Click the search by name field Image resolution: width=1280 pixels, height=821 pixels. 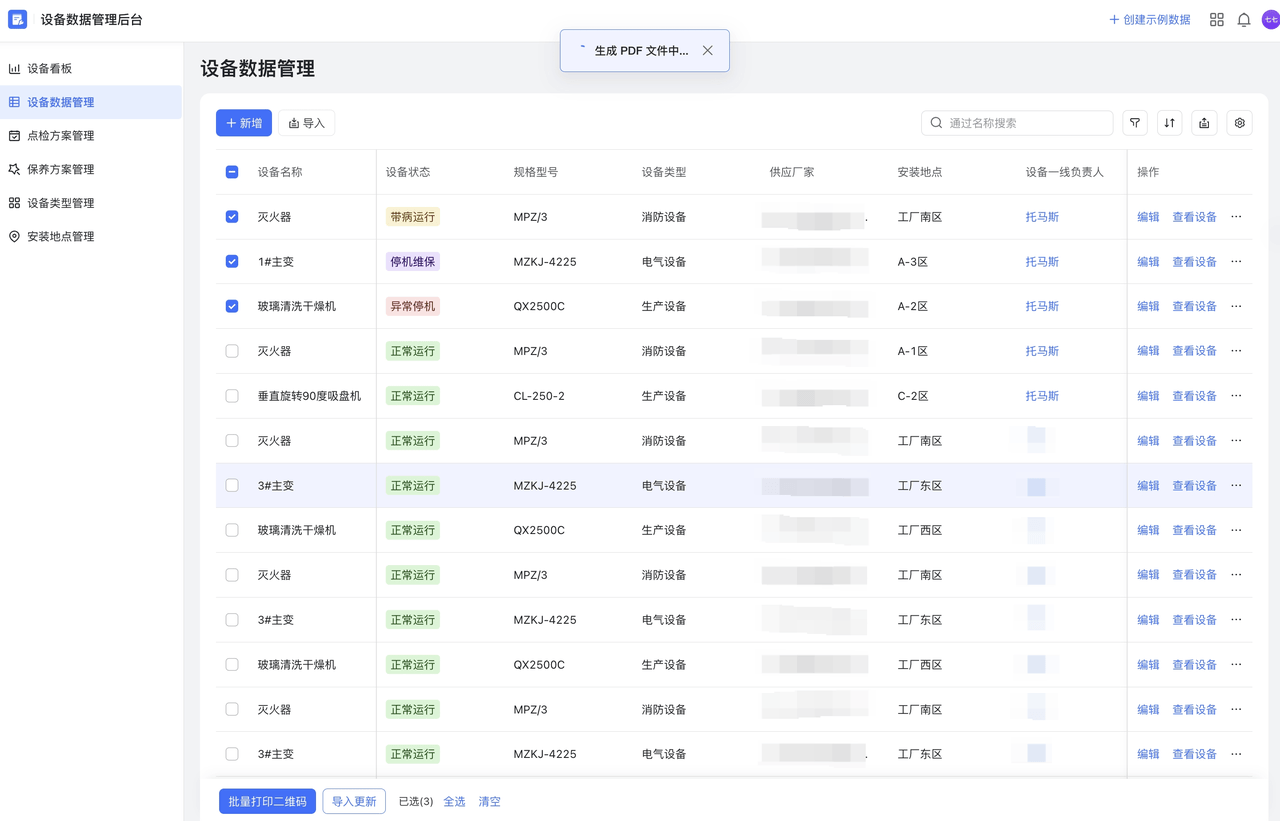click(x=1017, y=123)
